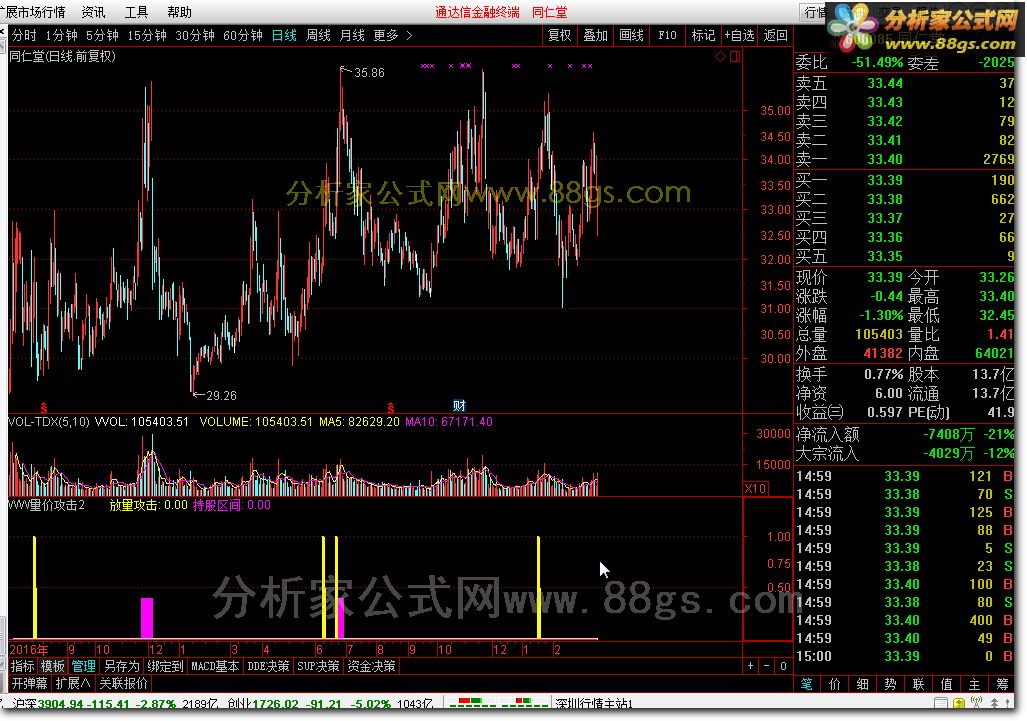This screenshot has width=1027, height=721.
Task: Click the plus zoom button below the indicator pane
Action: (751, 666)
